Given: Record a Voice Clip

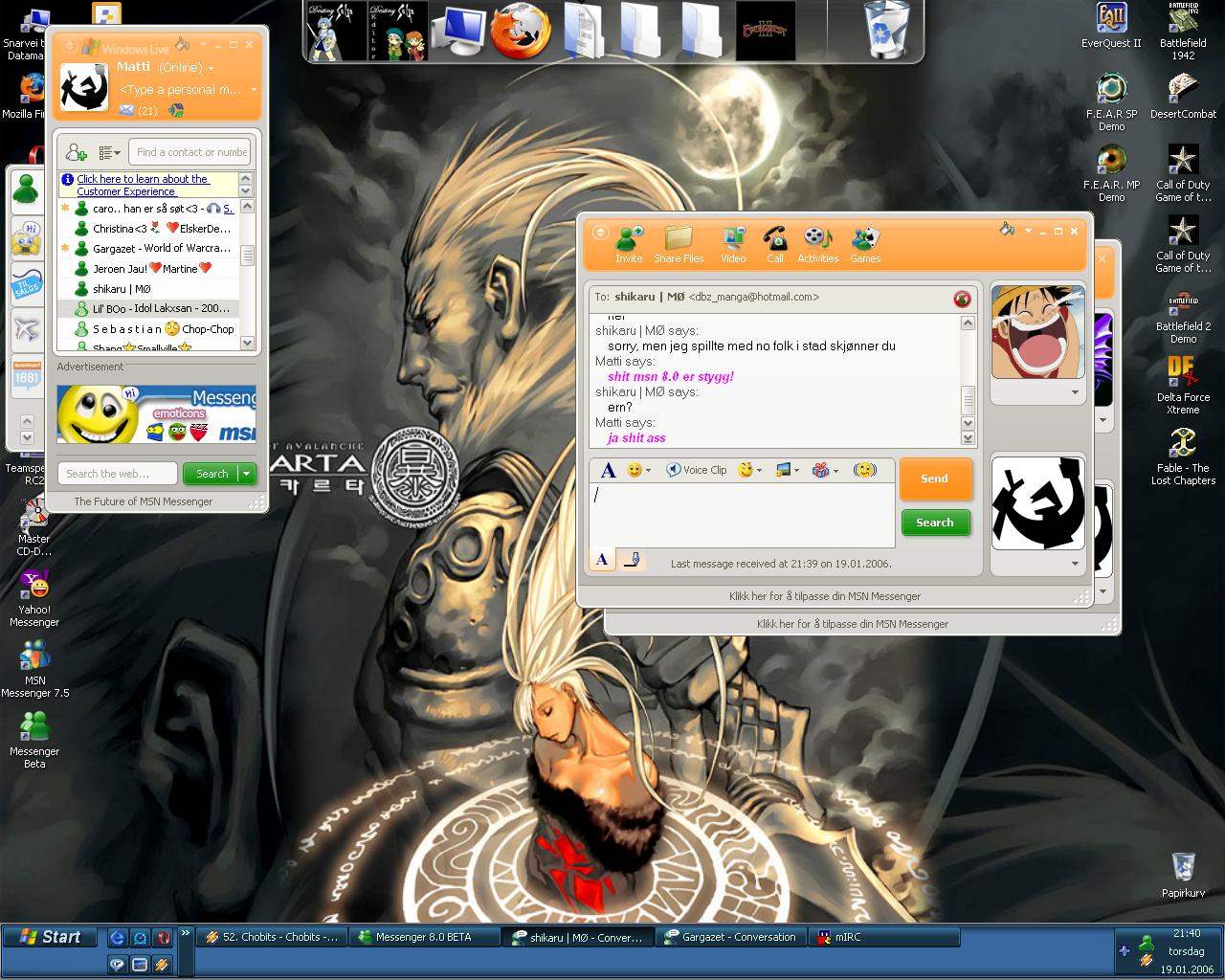Looking at the screenshot, I should tap(697, 470).
